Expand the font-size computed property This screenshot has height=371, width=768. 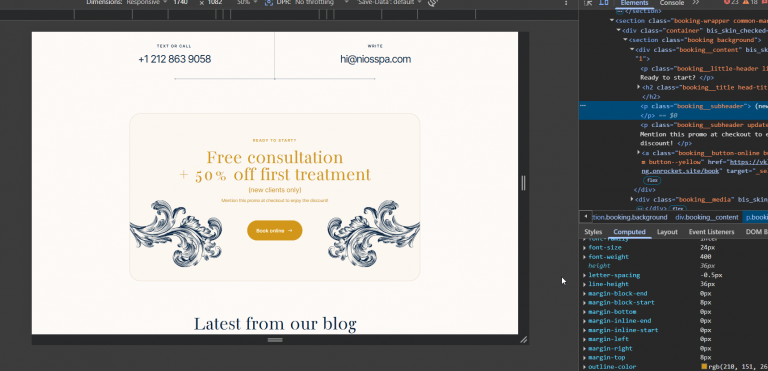click(x=584, y=247)
